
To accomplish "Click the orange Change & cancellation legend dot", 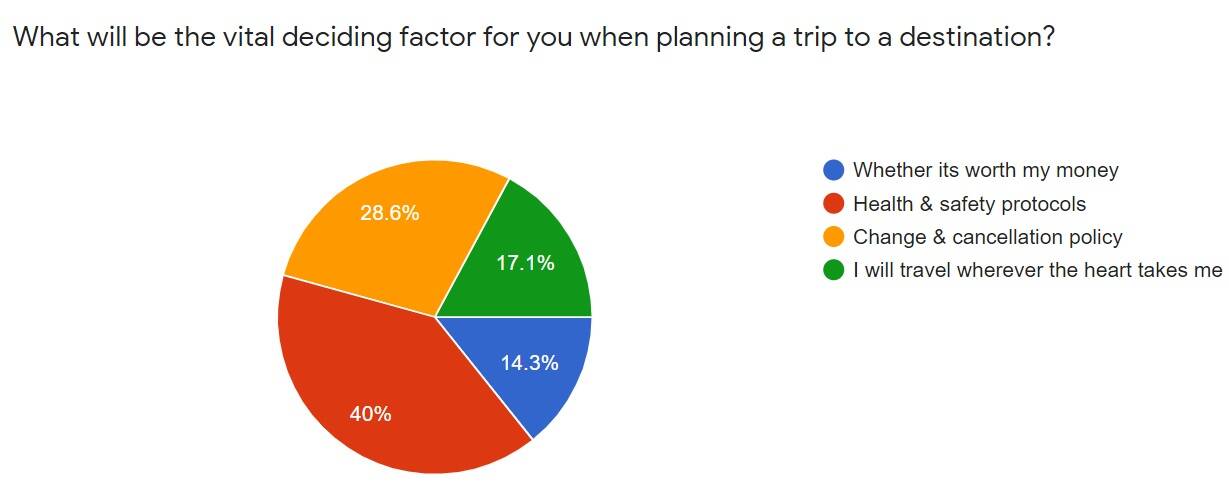I will point(833,237).
